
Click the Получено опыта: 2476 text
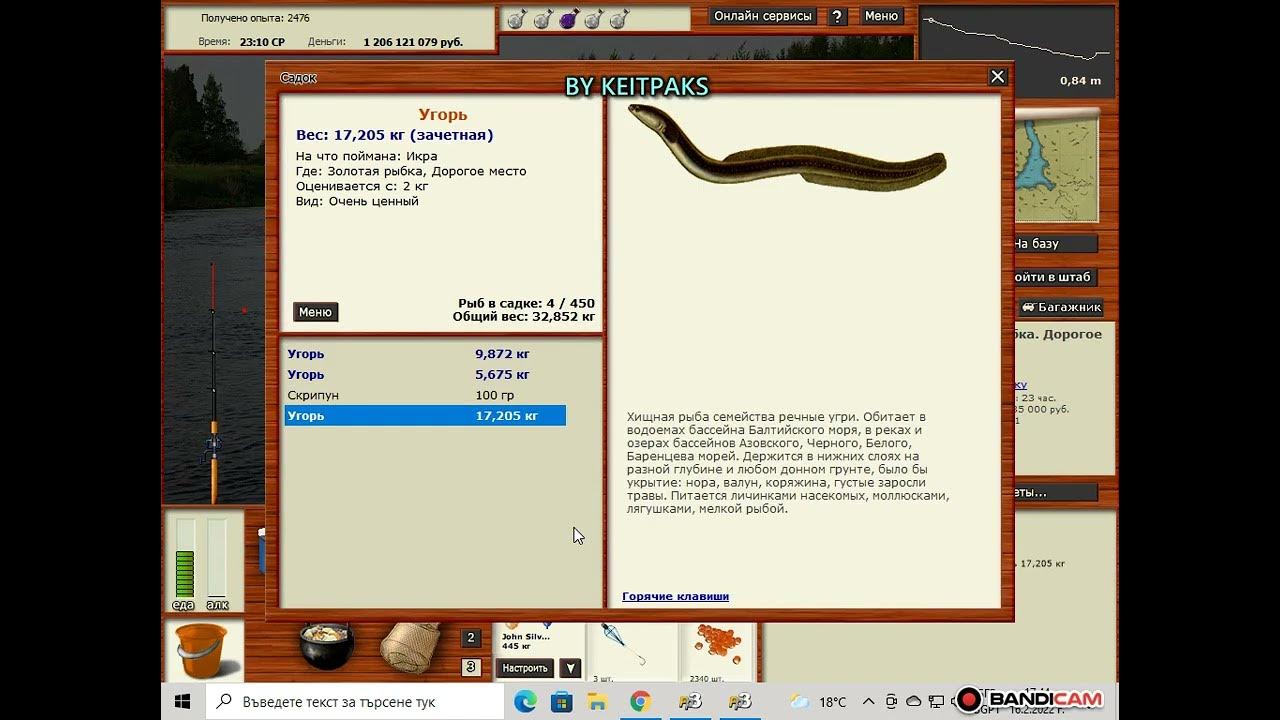click(x=255, y=18)
